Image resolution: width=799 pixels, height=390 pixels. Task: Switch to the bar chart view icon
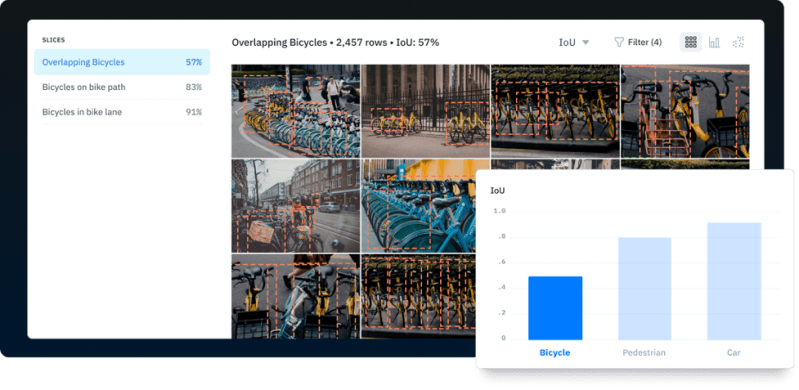(714, 42)
